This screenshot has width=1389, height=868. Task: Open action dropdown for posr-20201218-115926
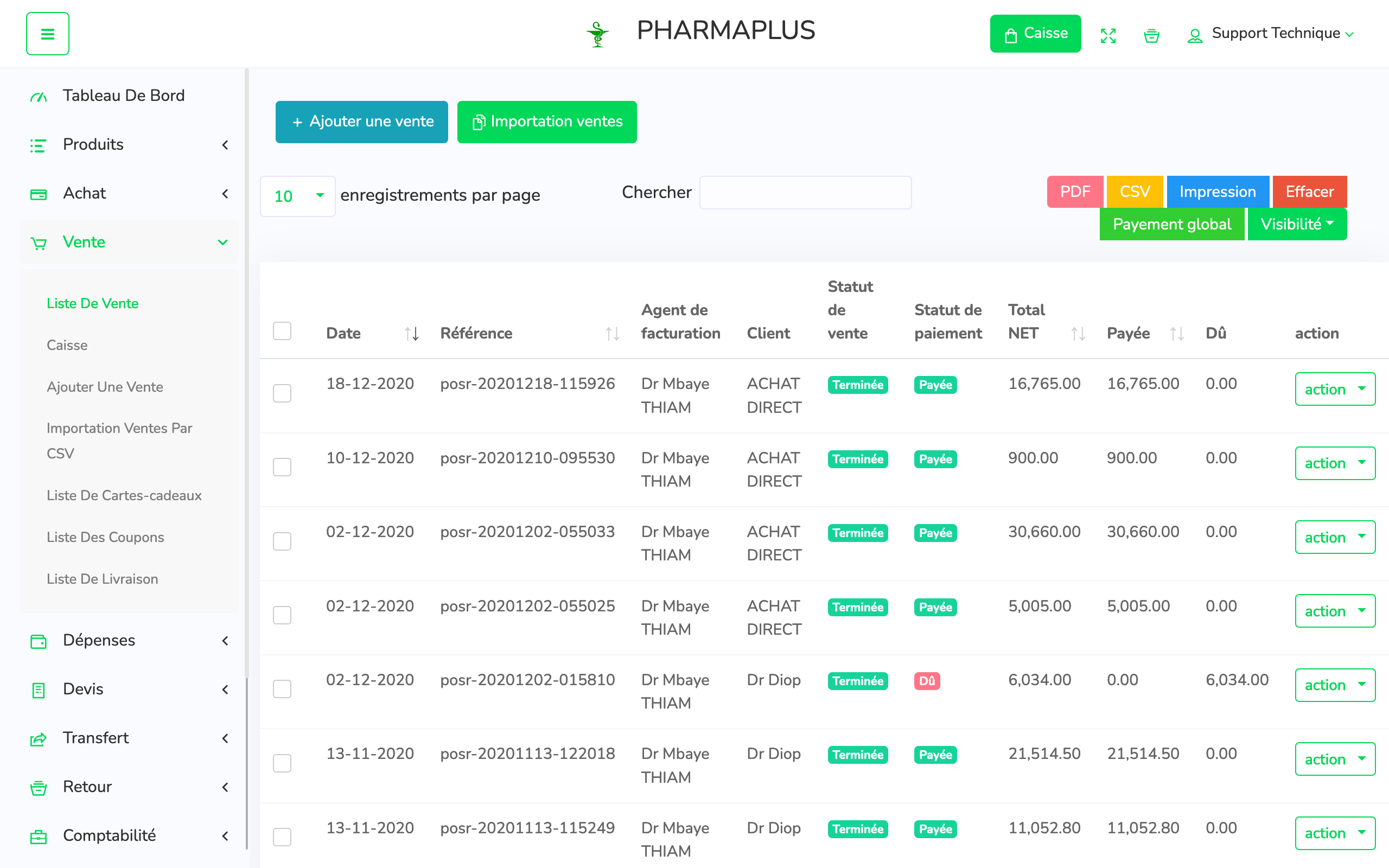(x=1335, y=389)
